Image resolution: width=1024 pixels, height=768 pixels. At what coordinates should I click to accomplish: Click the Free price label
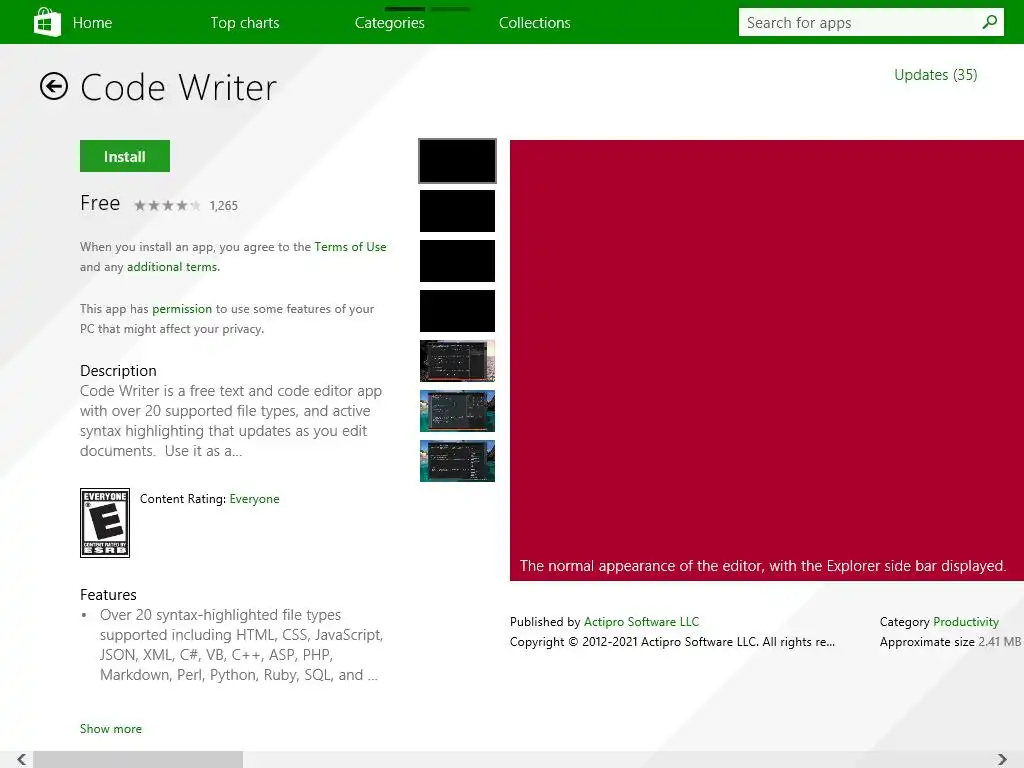(x=100, y=203)
